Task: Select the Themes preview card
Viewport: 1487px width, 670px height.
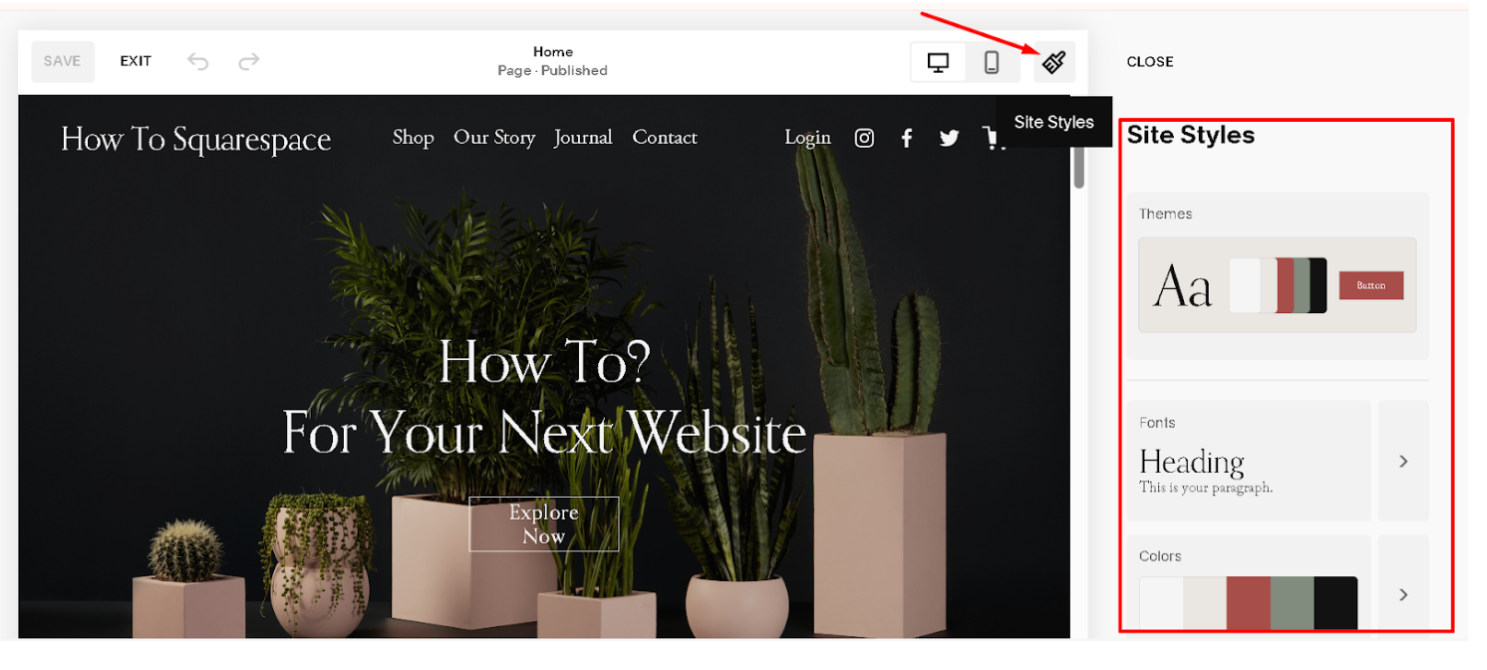Action: 1277,285
